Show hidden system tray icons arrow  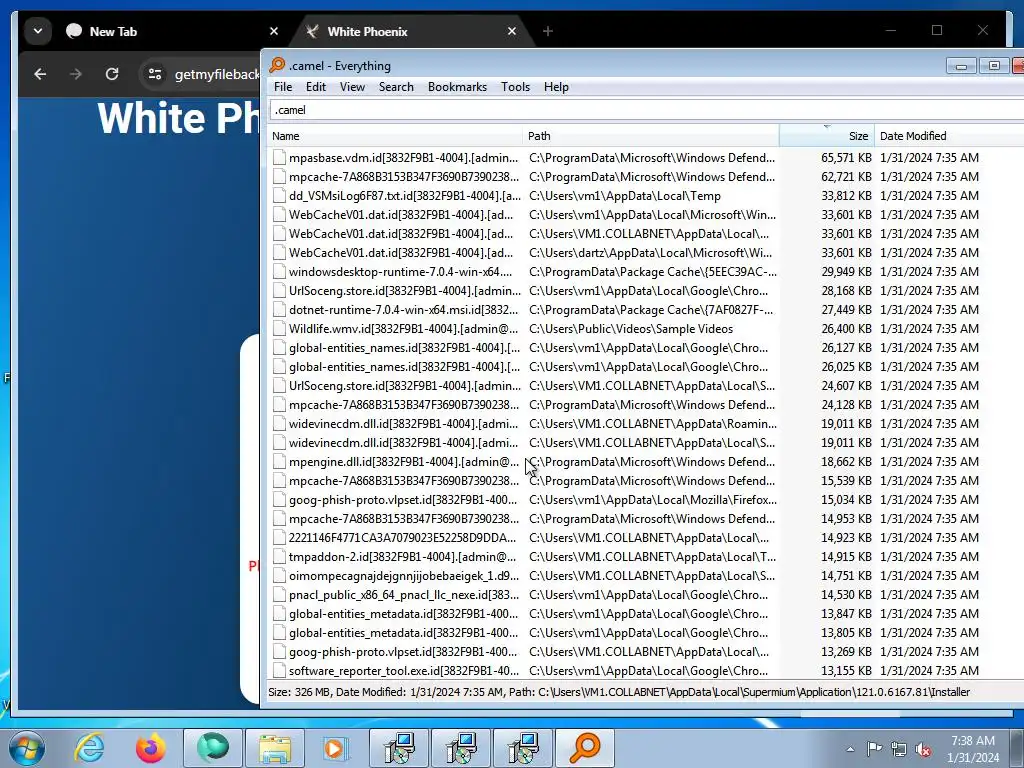[850, 749]
